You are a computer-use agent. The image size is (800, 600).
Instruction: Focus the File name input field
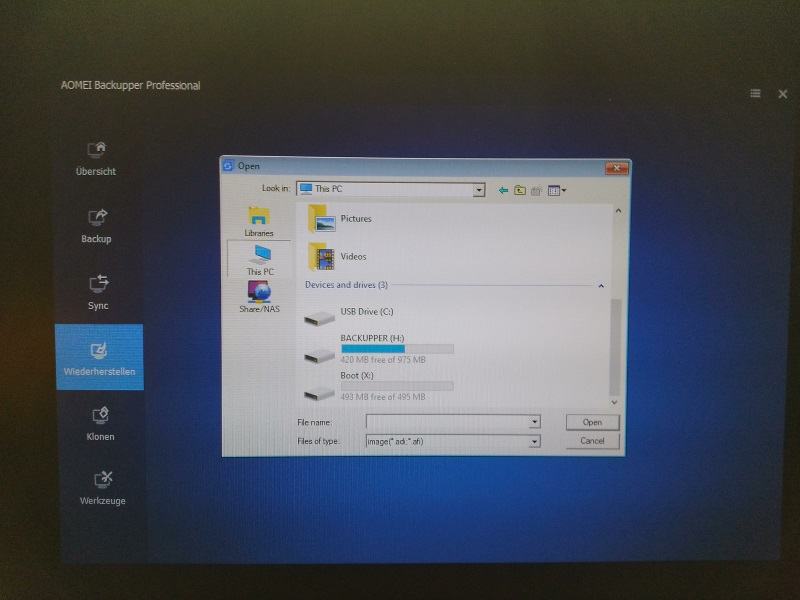coord(447,421)
